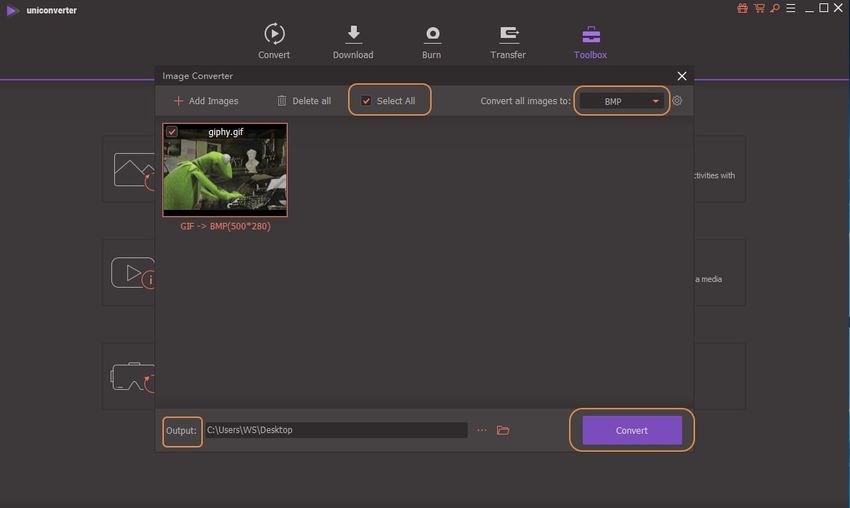Switch to the Convert tab
850x508 pixels.
(x=274, y=42)
